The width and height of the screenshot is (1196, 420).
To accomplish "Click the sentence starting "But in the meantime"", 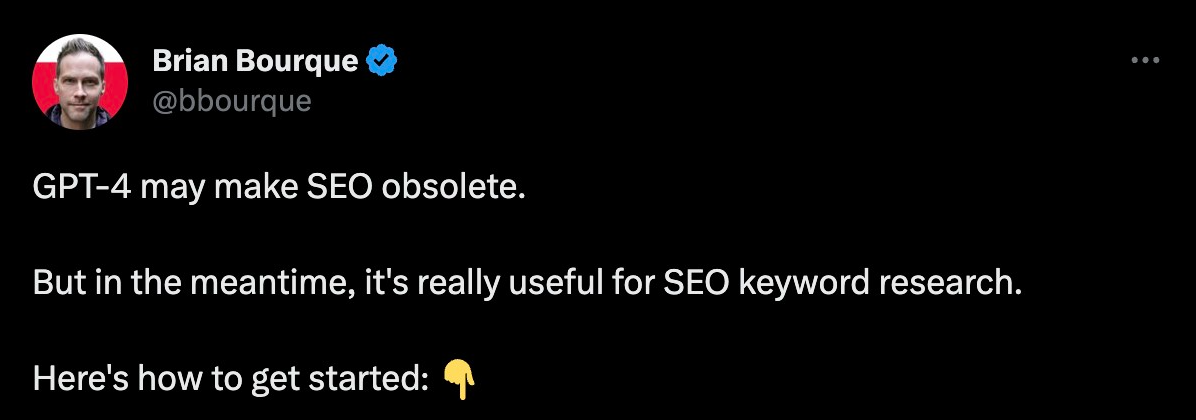I will [528, 284].
